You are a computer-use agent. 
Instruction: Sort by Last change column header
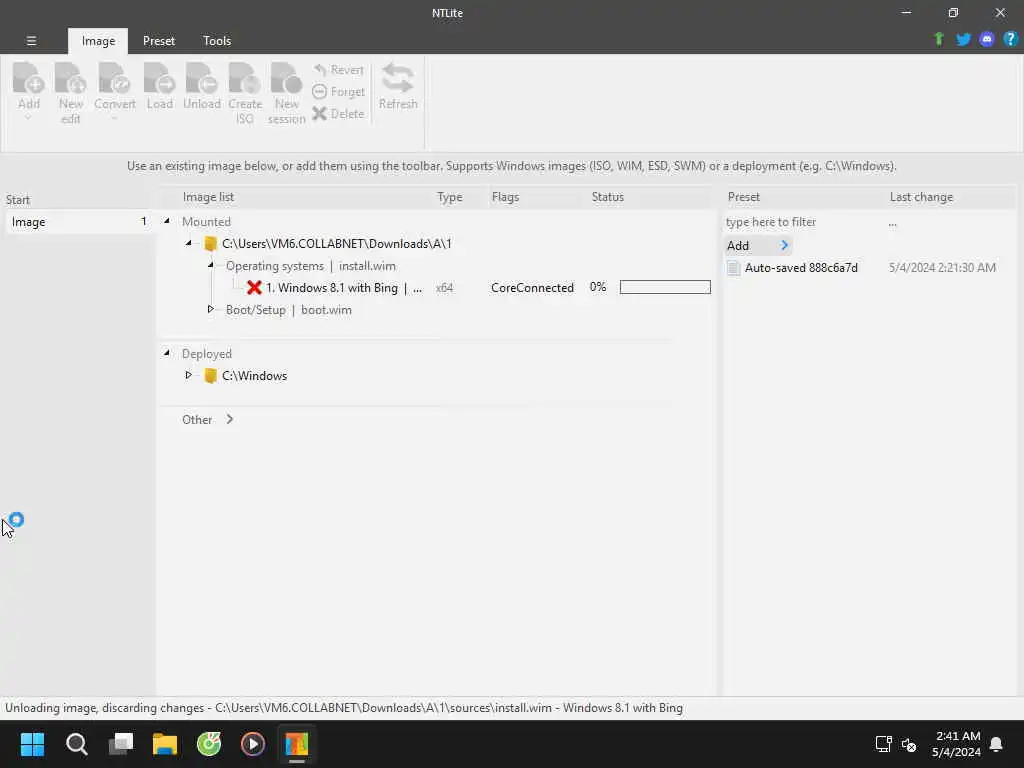coord(921,197)
